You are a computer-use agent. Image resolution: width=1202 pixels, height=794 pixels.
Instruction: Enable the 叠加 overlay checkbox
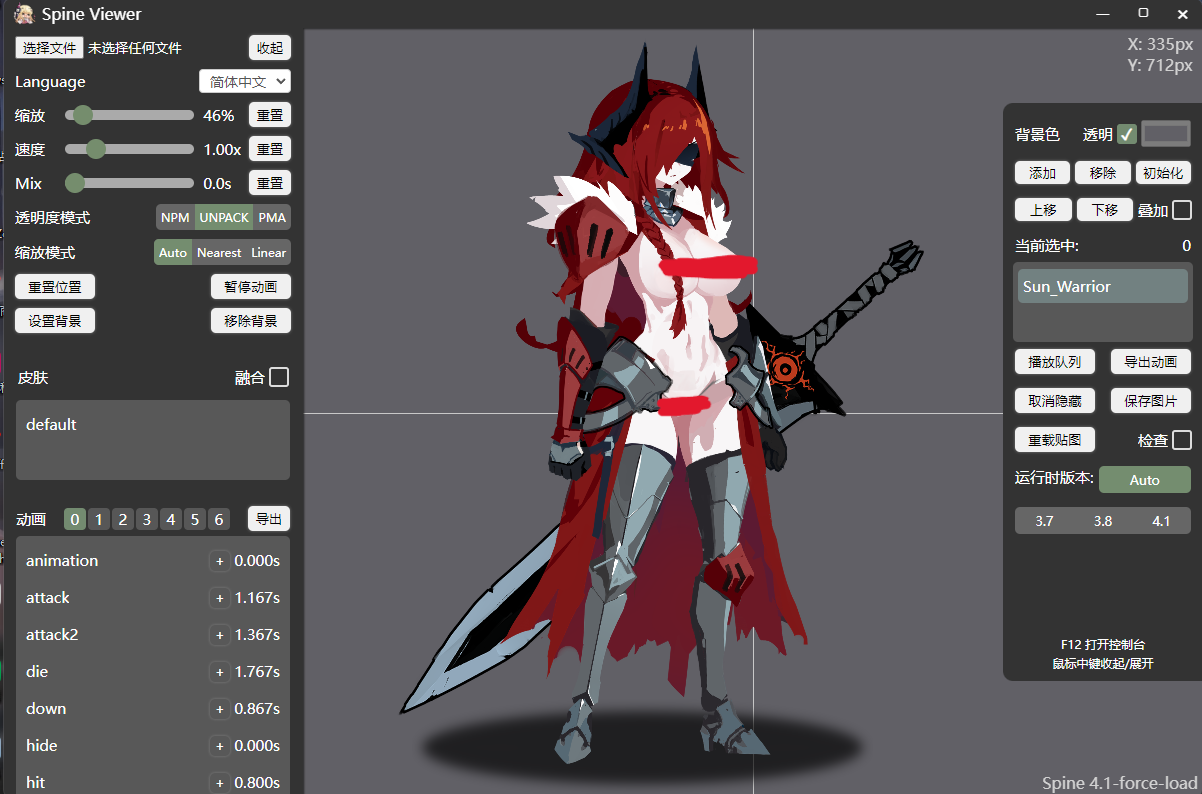point(1182,210)
